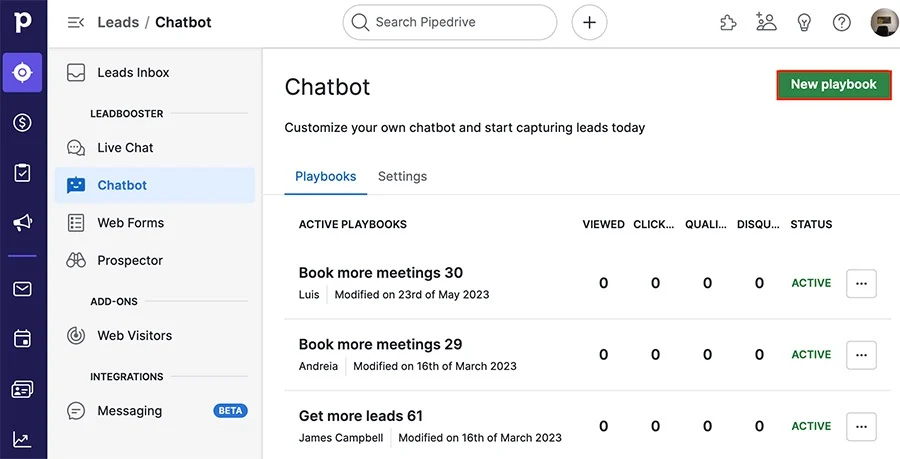Click the Leads target icon in left rail
Screen dimensions: 900x459
[x=22, y=73]
